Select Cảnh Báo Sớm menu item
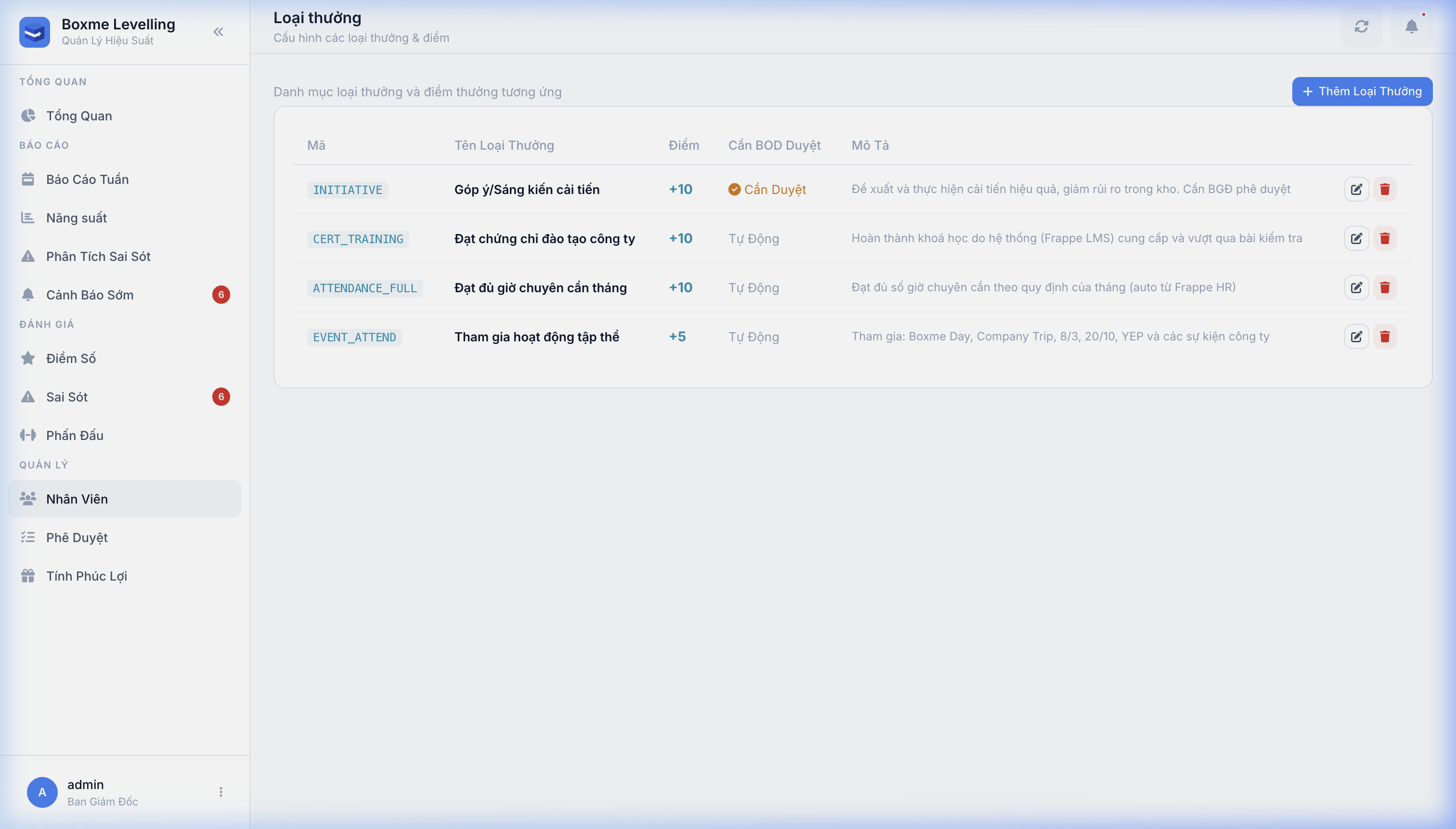1456x829 pixels. (90, 295)
